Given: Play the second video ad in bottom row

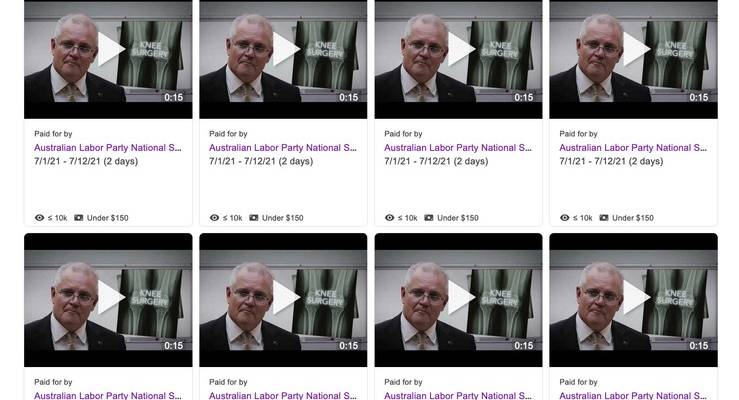Looking at the screenshot, I should pos(287,297).
